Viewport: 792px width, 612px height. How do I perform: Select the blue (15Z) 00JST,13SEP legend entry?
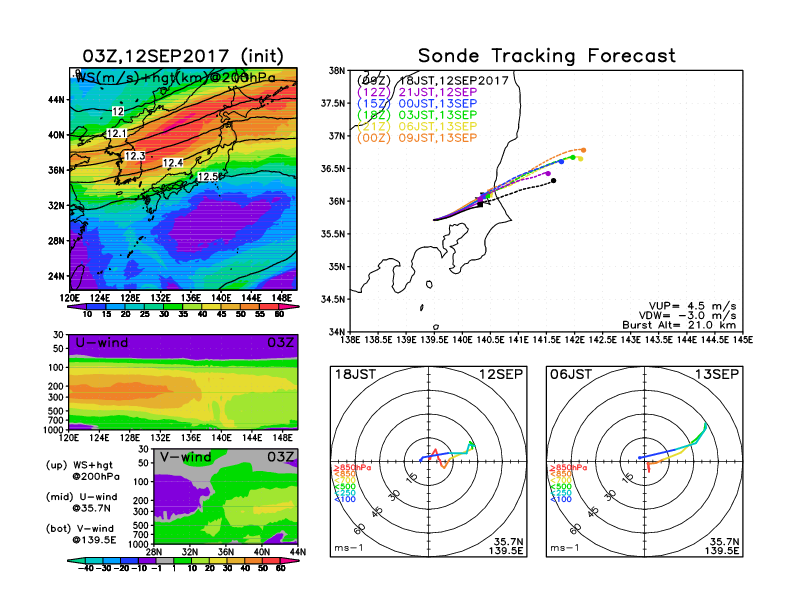[417, 104]
